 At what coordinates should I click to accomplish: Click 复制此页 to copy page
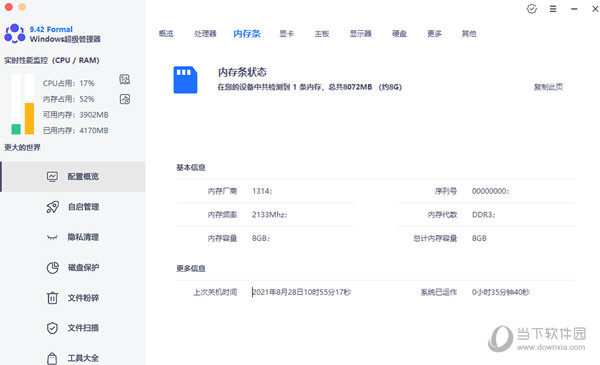pyautogui.click(x=548, y=87)
